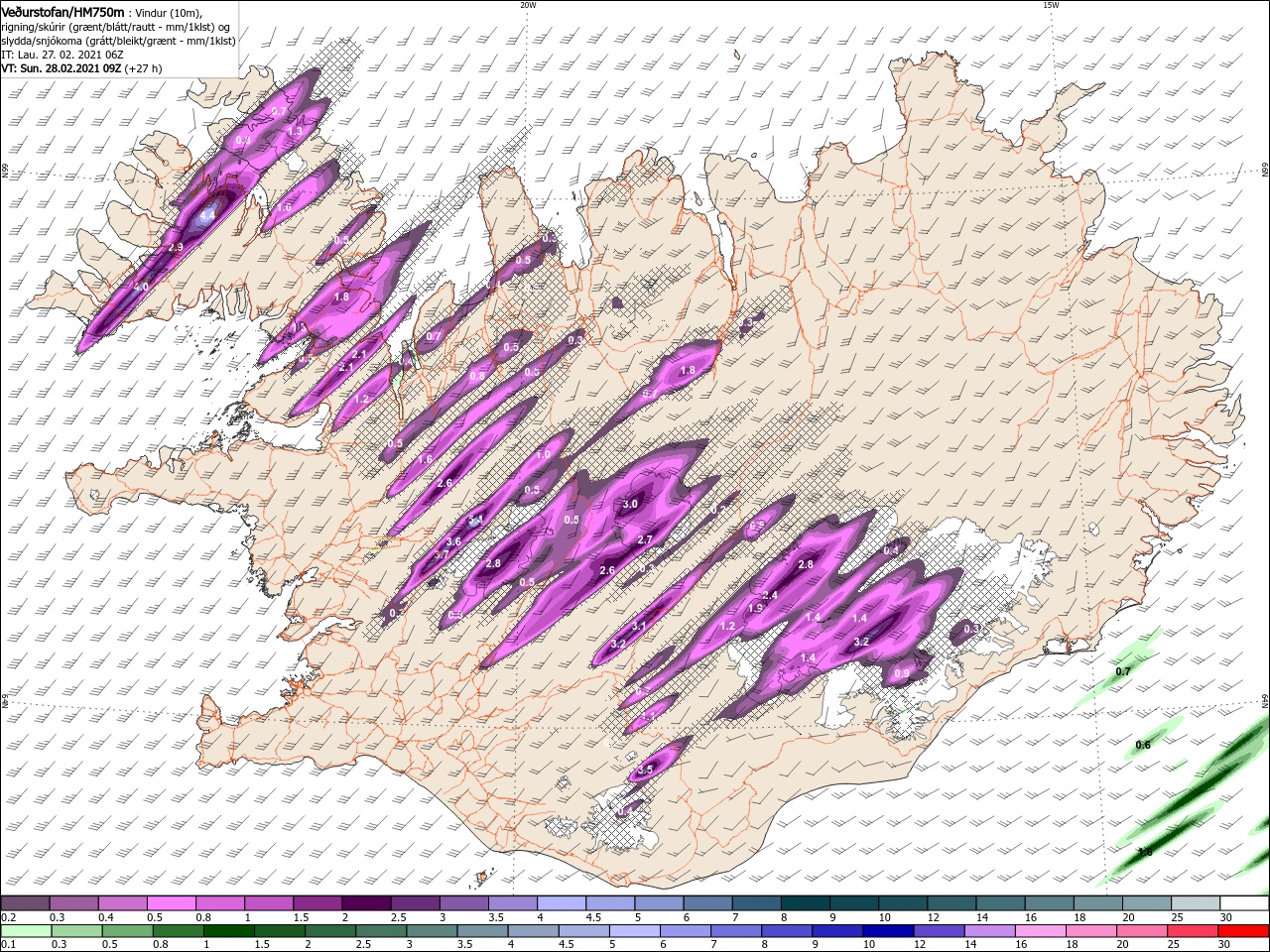The height and width of the screenshot is (952, 1270).
Task: Click the 2.4 snowfall value on the map
Action: (769, 595)
